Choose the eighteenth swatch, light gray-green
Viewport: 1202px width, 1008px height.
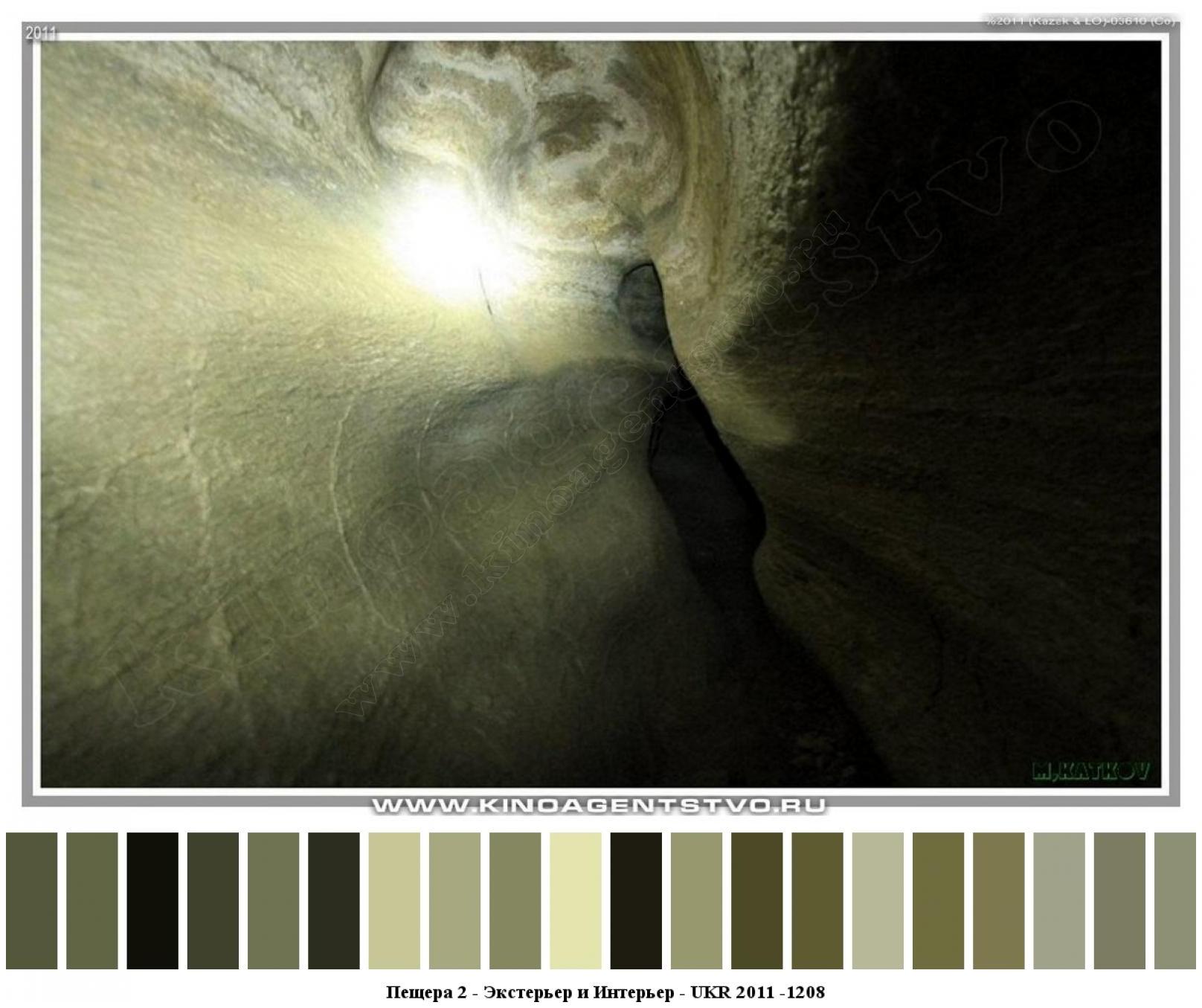click(1060, 900)
